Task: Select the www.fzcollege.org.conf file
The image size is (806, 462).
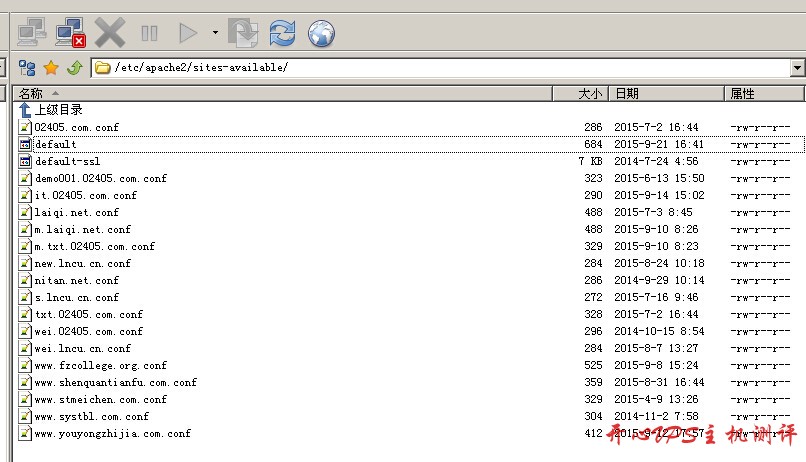Action: 100,365
